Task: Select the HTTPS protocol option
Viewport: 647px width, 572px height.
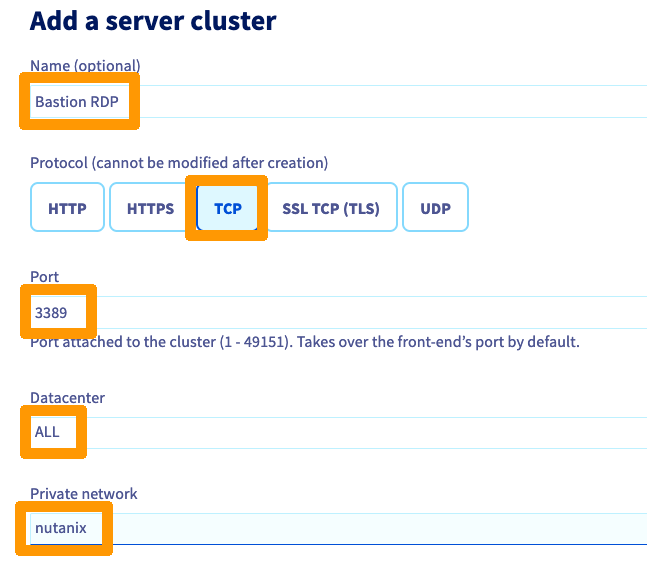Action: [150, 207]
